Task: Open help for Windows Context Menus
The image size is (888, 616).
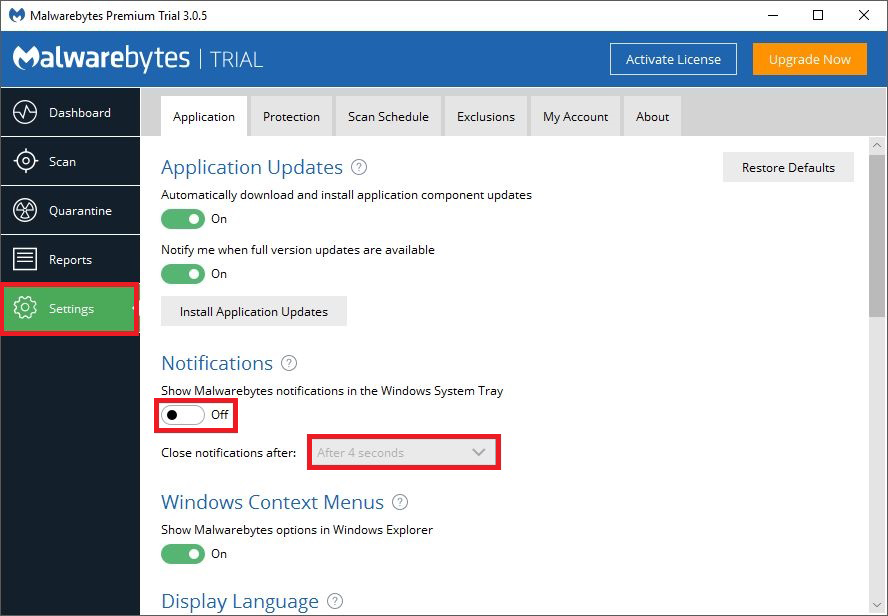Action: [x=400, y=502]
